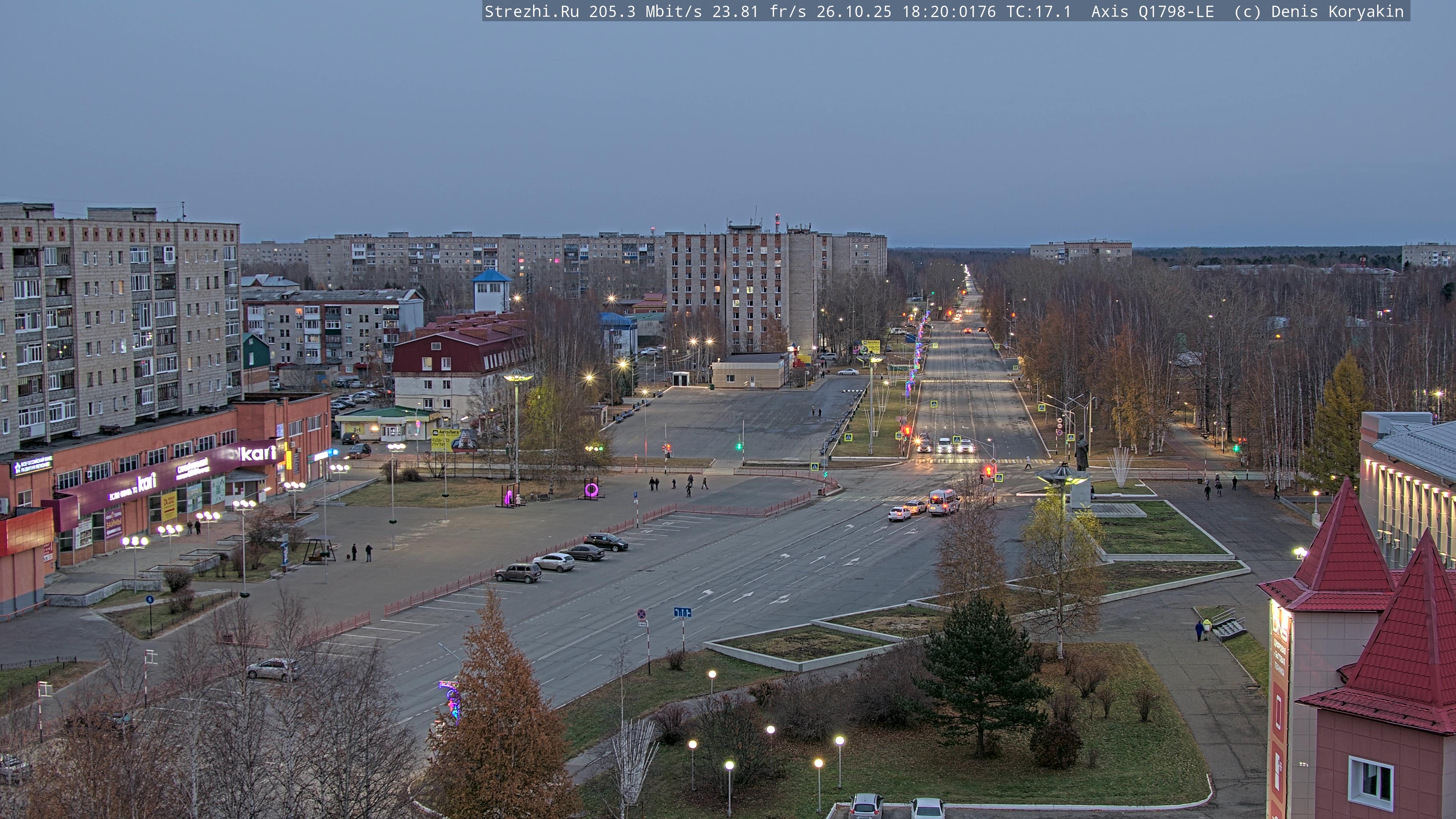
Task: Click the green traffic light at intersection
Action: click(x=739, y=446)
